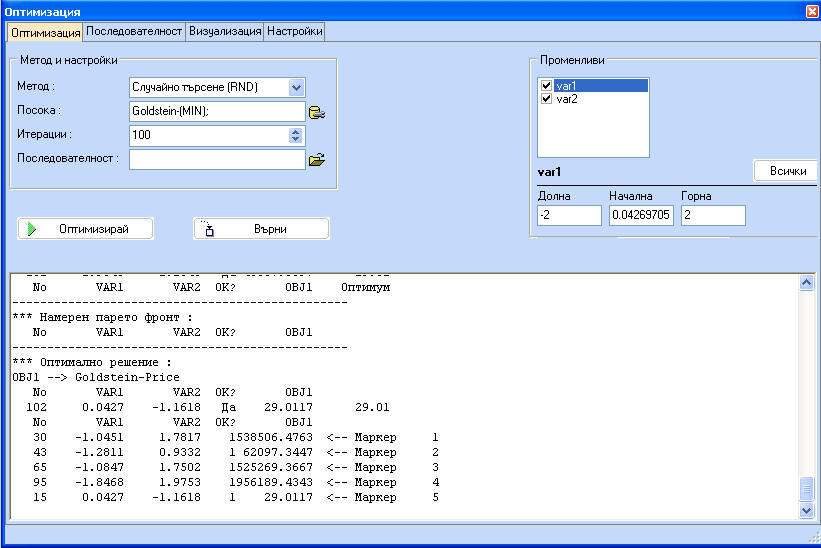The width and height of the screenshot is (821, 548).
Task: Click the icon on the Върни button
Action: tap(208, 229)
